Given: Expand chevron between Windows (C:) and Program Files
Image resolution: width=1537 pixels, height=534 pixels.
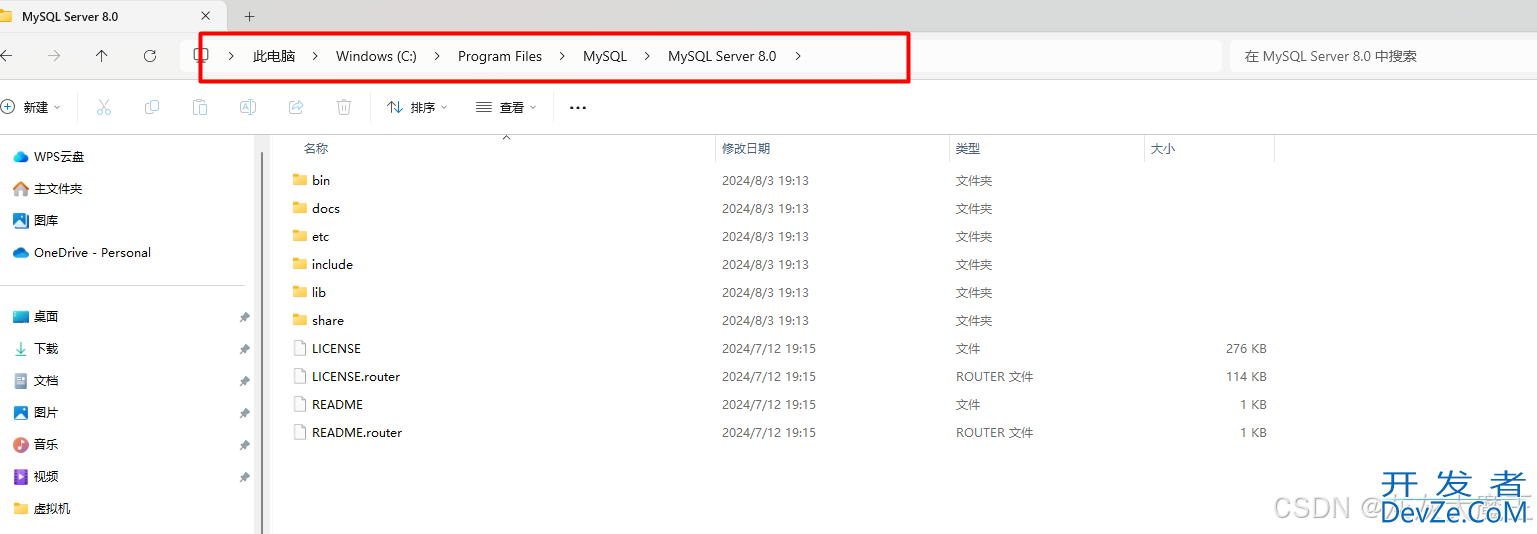Looking at the screenshot, I should click(437, 56).
